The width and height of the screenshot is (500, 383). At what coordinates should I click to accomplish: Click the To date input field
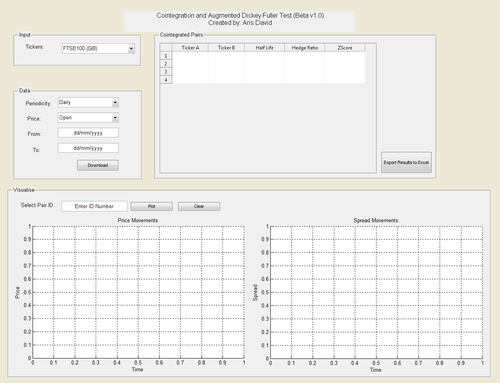88,148
